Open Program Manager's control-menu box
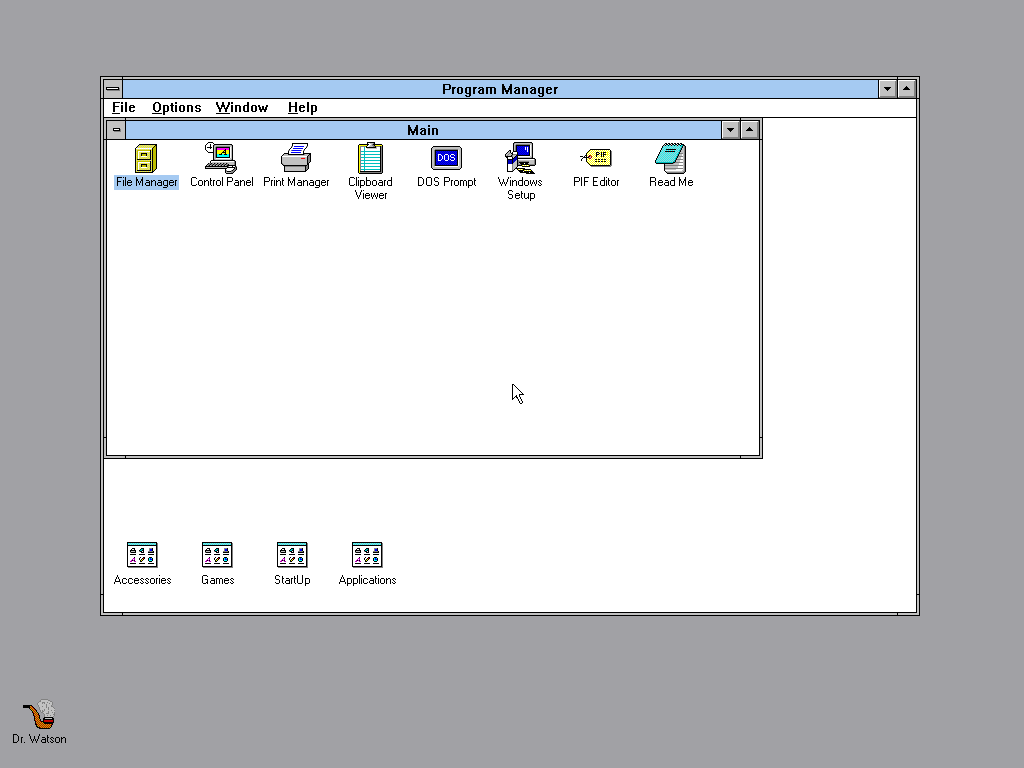 click(x=113, y=89)
